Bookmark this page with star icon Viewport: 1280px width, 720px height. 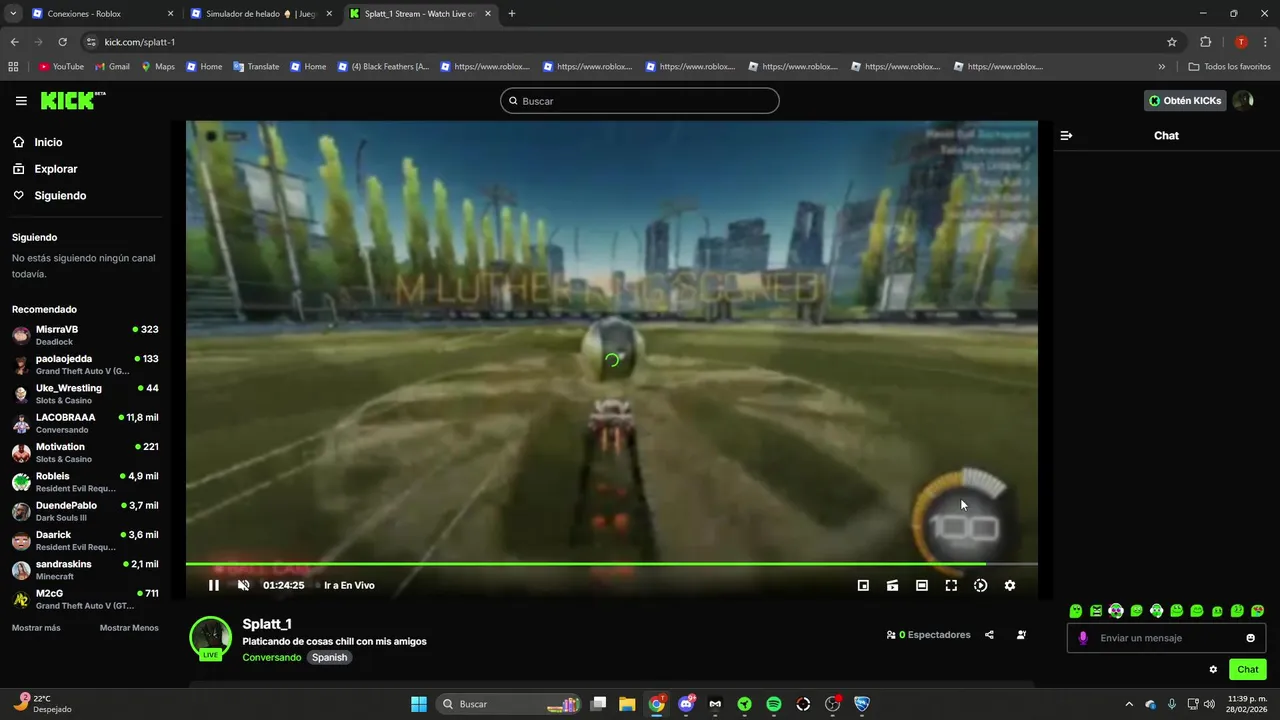coord(1172,42)
